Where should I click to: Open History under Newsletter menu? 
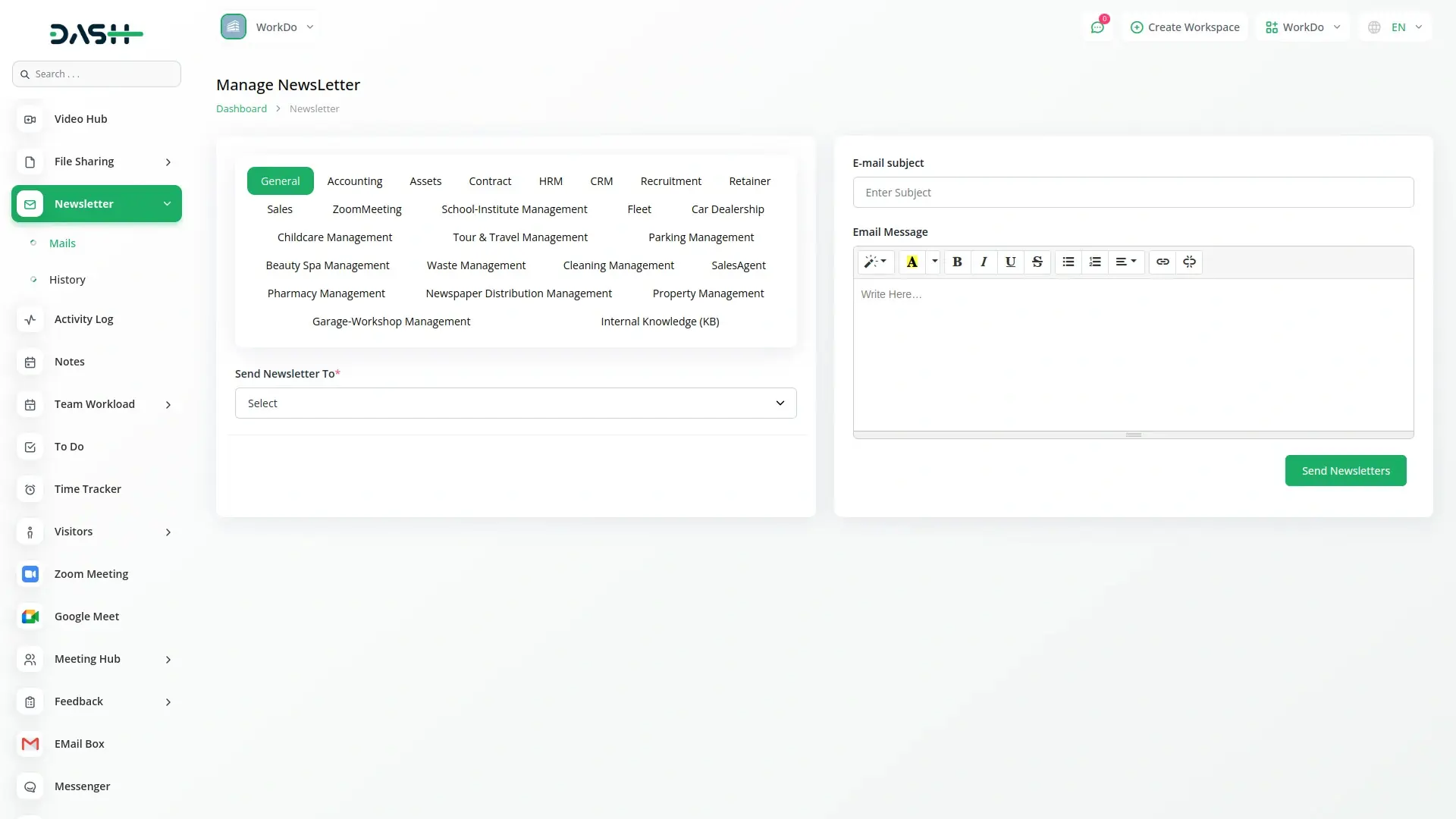click(67, 280)
